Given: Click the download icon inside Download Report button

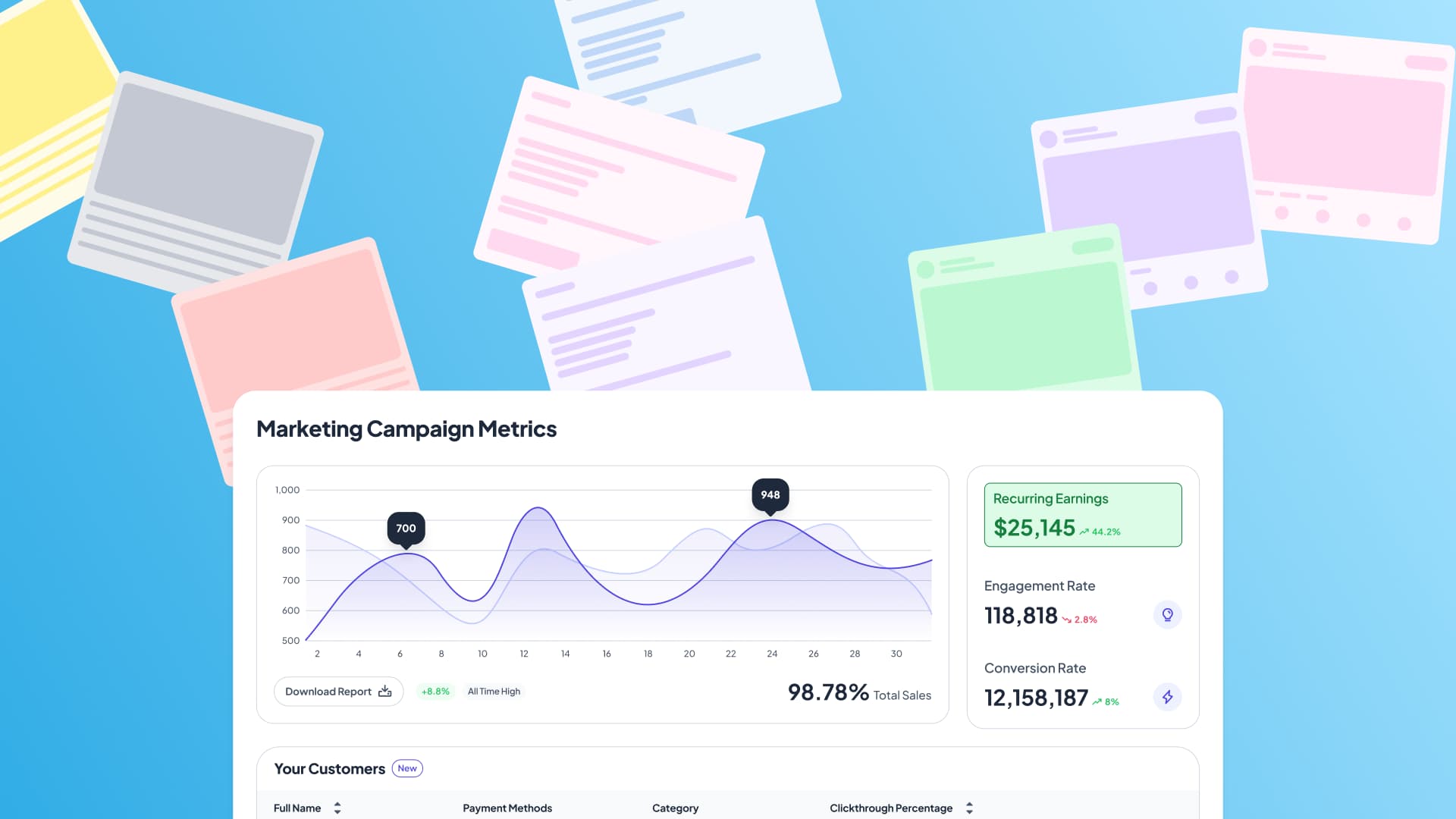Looking at the screenshot, I should point(385,691).
